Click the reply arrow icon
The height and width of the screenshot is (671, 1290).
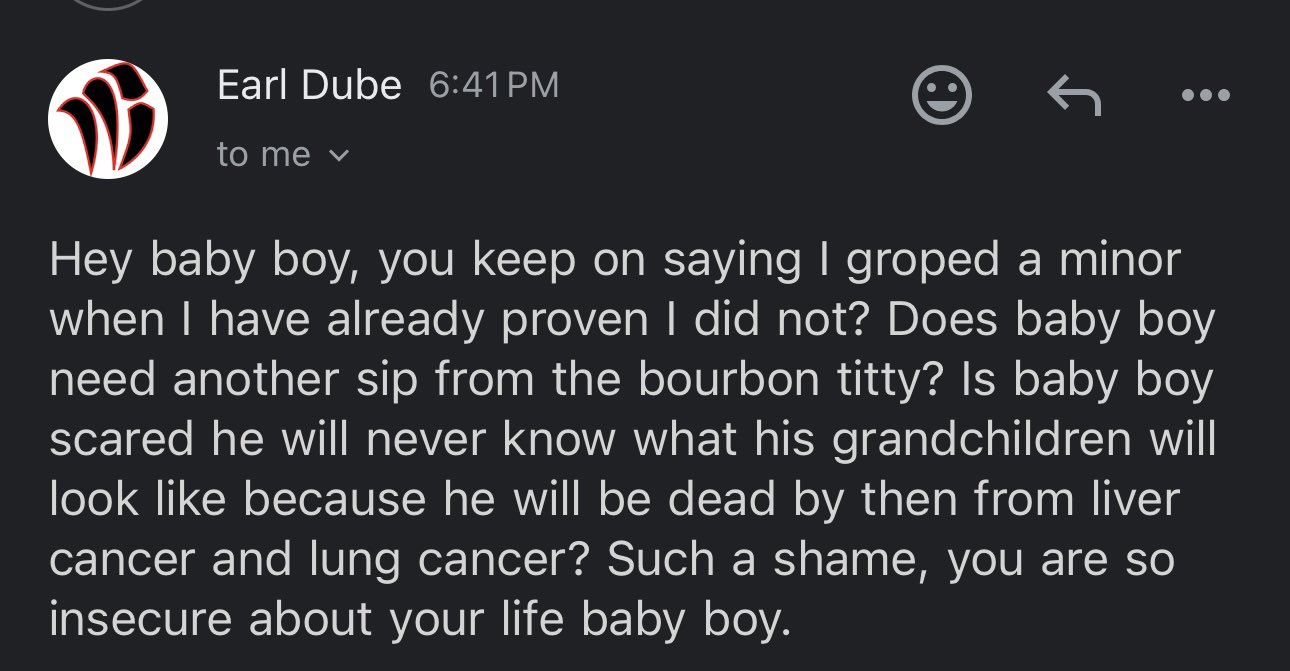coord(1073,96)
